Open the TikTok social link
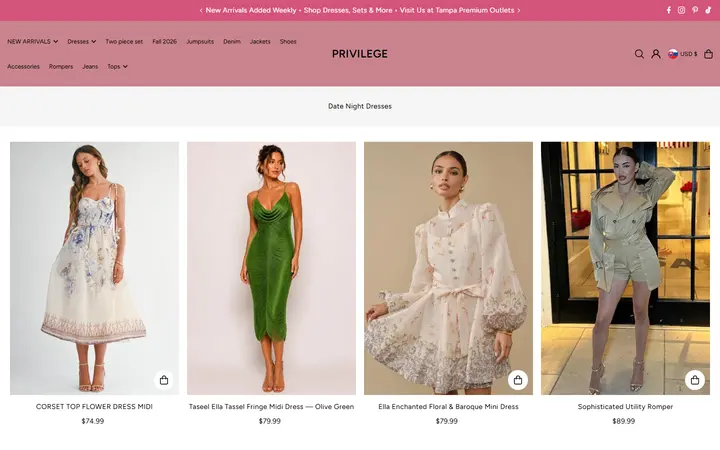Screen dimensions: 720x450 (x=709, y=10)
